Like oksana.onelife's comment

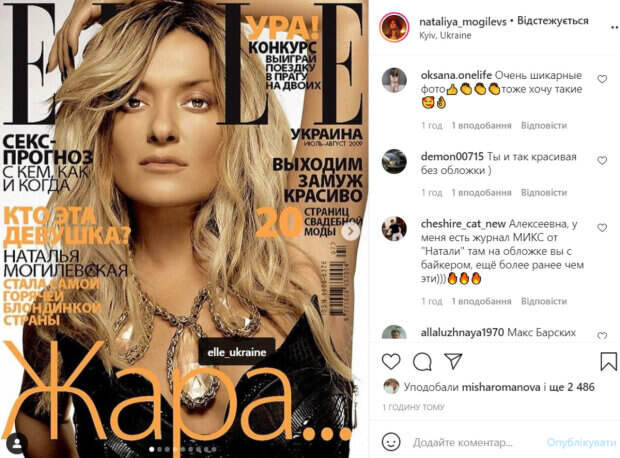coord(602,79)
